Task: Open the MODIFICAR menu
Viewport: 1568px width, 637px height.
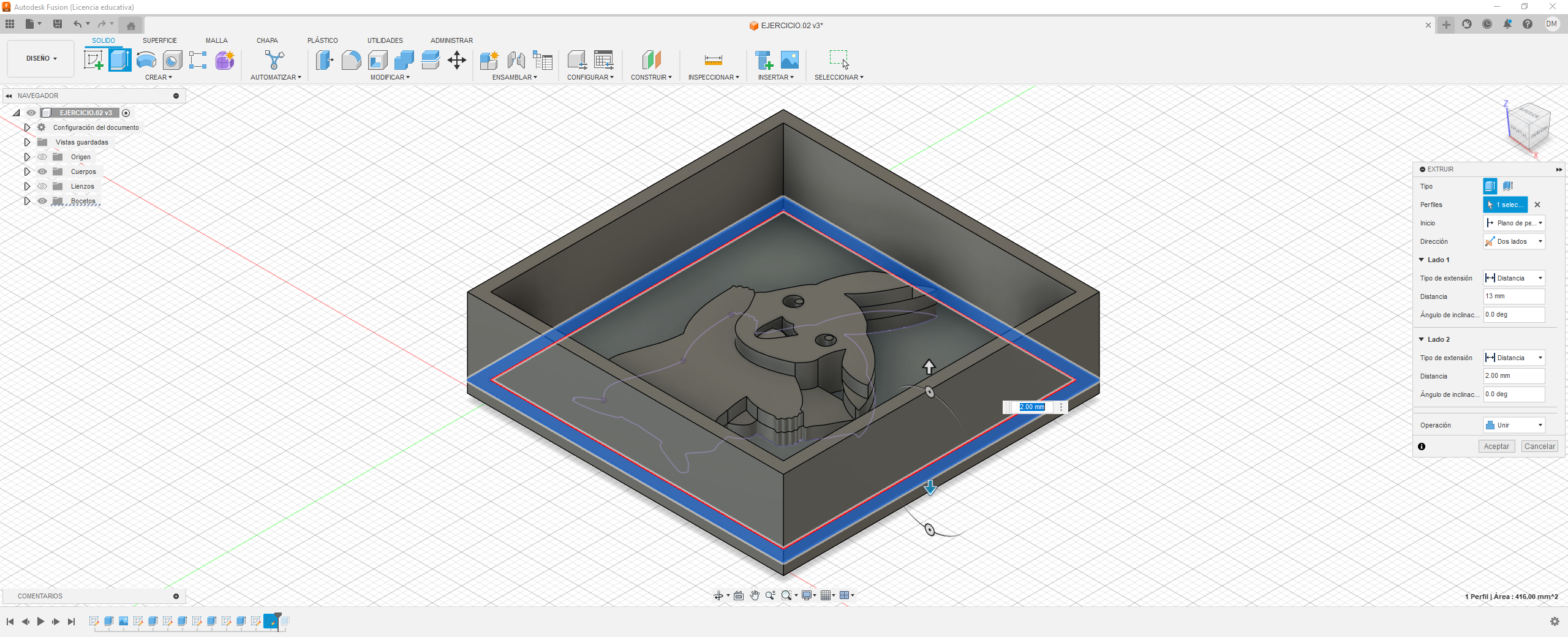Action: 390,77
